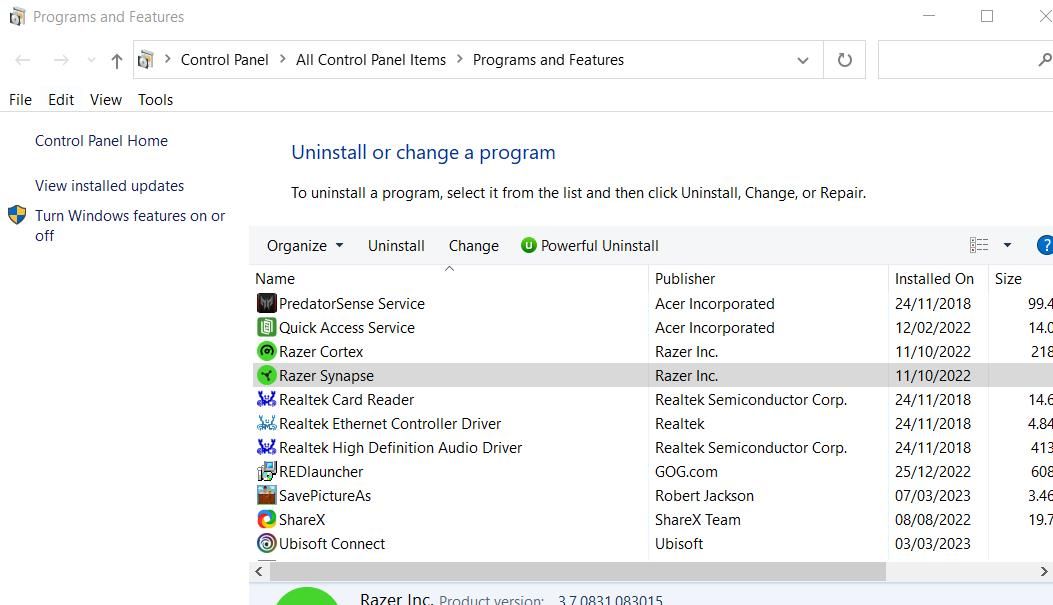This screenshot has width=1053, height=605.
Task: Expand the Organize dropdown
Action: (x=305, y=246)
